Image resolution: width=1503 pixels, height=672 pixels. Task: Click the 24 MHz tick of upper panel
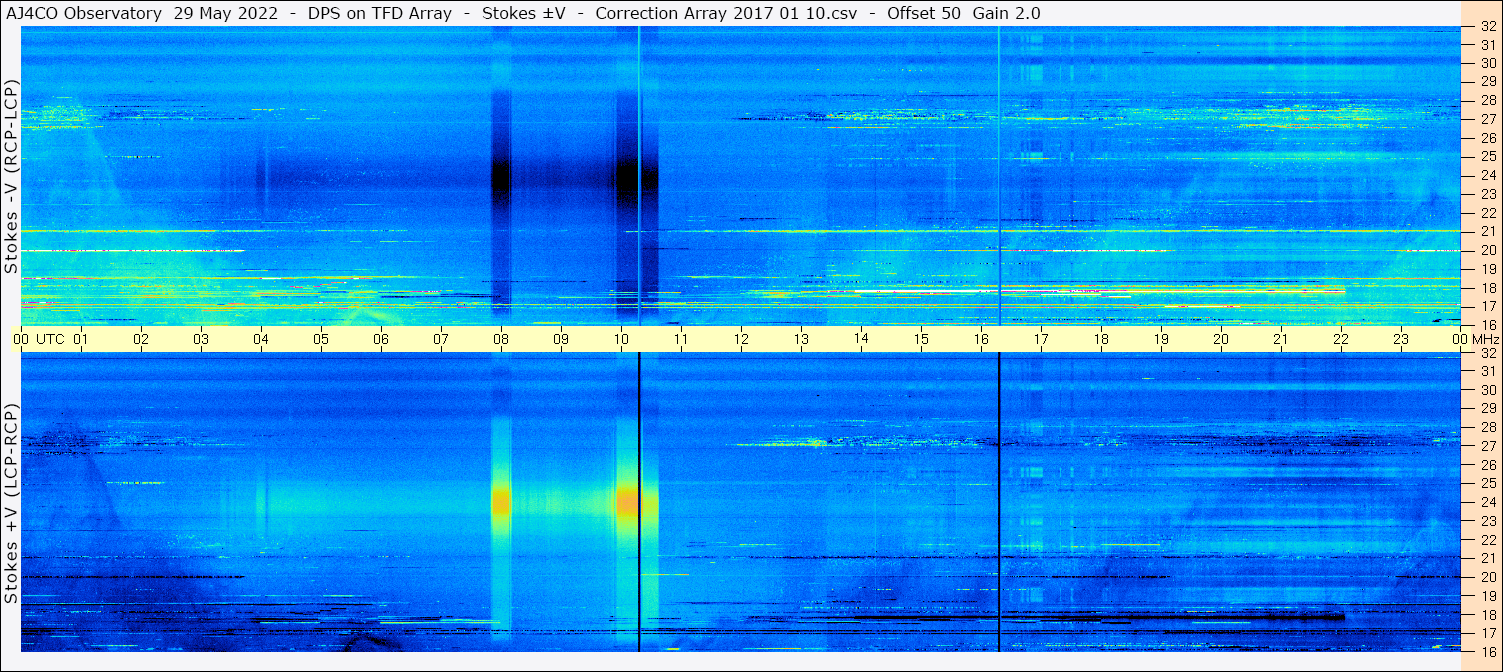tap(1487, 175)
